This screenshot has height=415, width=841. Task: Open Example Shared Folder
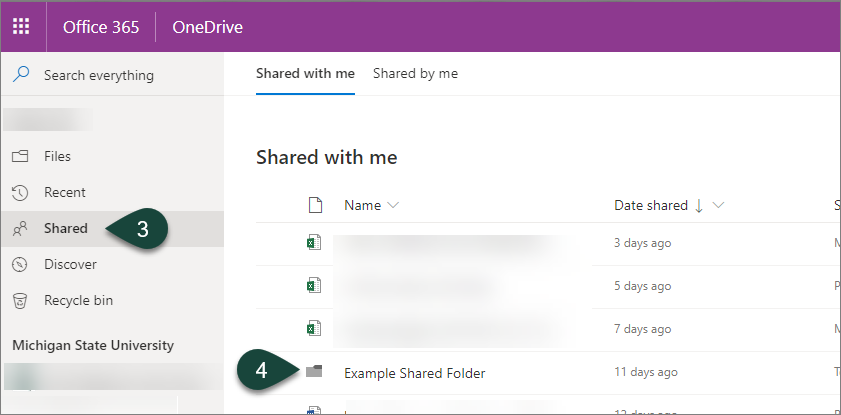tap(415, 373)
